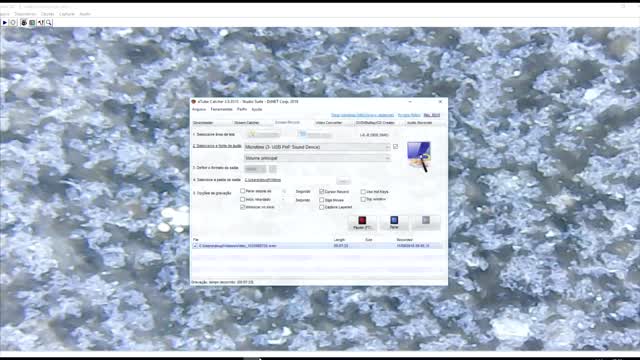Click the aTube Catcher title bar icon
Image resolution: width=640 pixels, height=360 pixels.
tap(193, 101)
